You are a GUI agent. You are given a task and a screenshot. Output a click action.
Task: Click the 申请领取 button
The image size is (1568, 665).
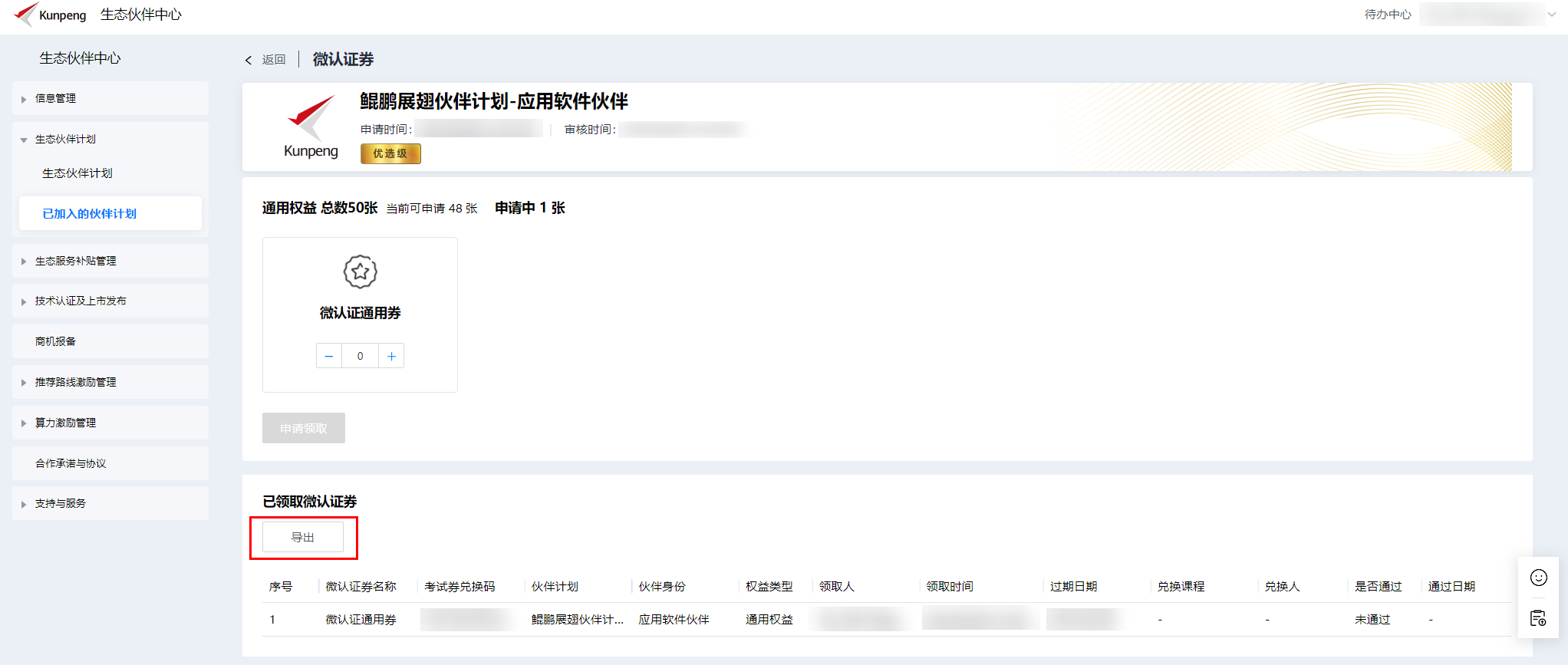tap(304, 428)
